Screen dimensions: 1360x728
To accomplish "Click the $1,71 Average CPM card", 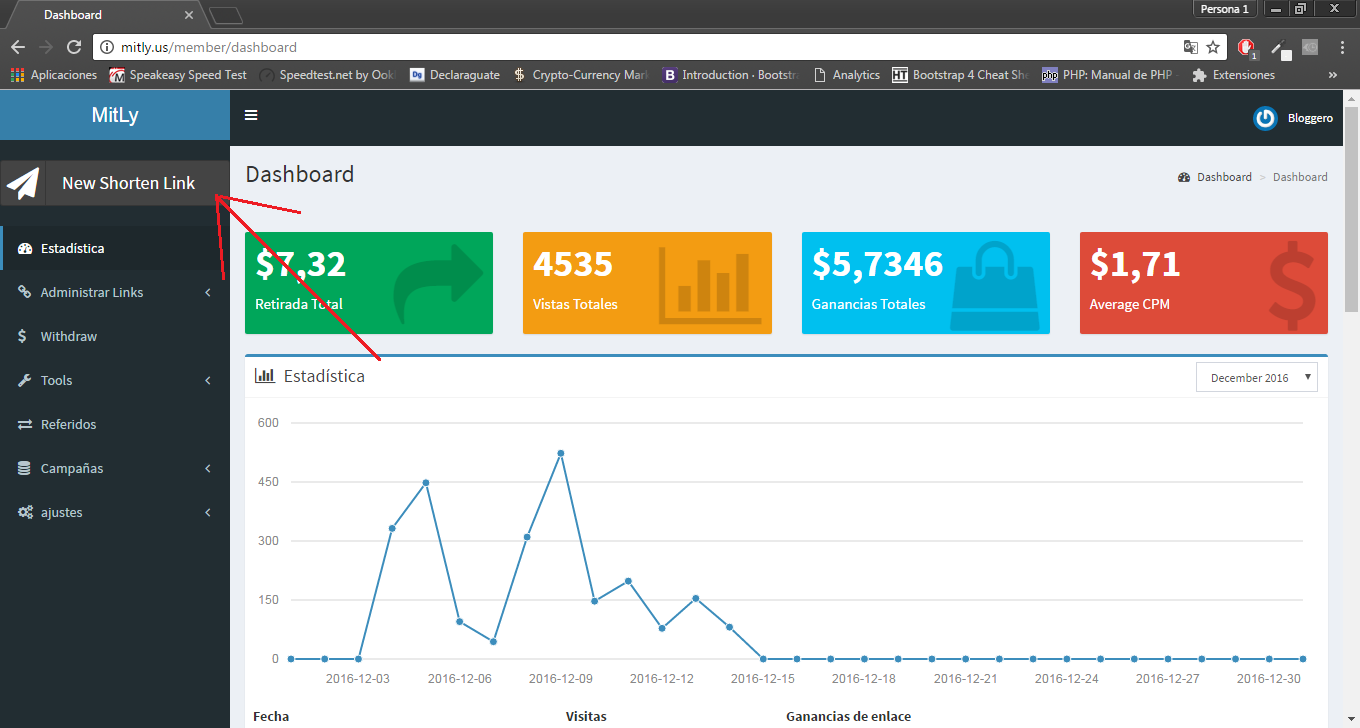I will click(x=1204, y=283).
